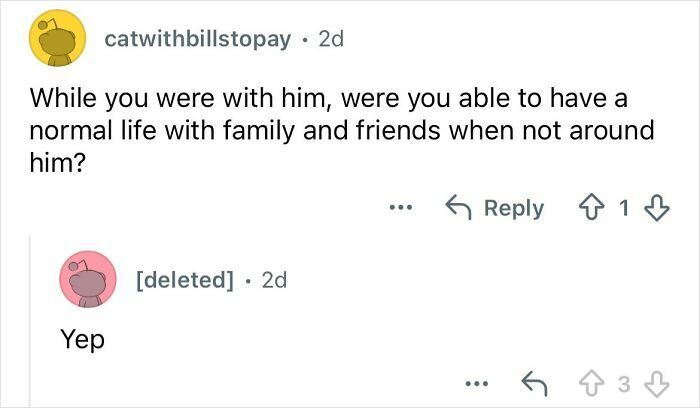
Task: Click the Reply button text
Action: click(x=513, y=208)
